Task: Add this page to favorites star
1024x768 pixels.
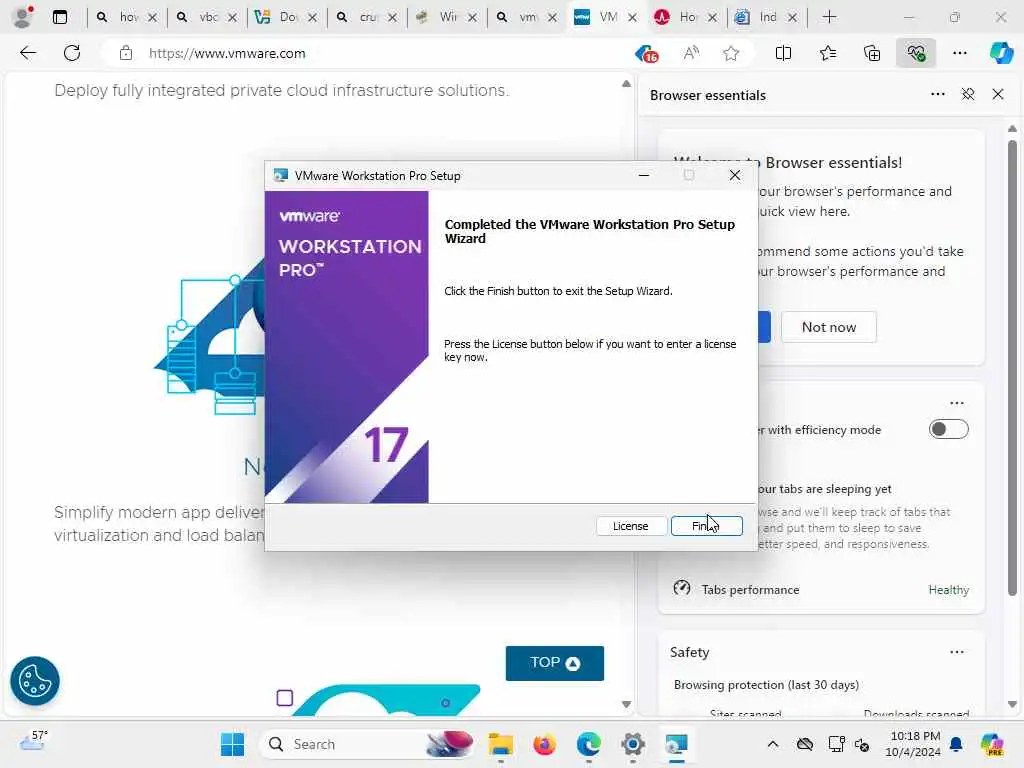Action: (x=731, y=53)
